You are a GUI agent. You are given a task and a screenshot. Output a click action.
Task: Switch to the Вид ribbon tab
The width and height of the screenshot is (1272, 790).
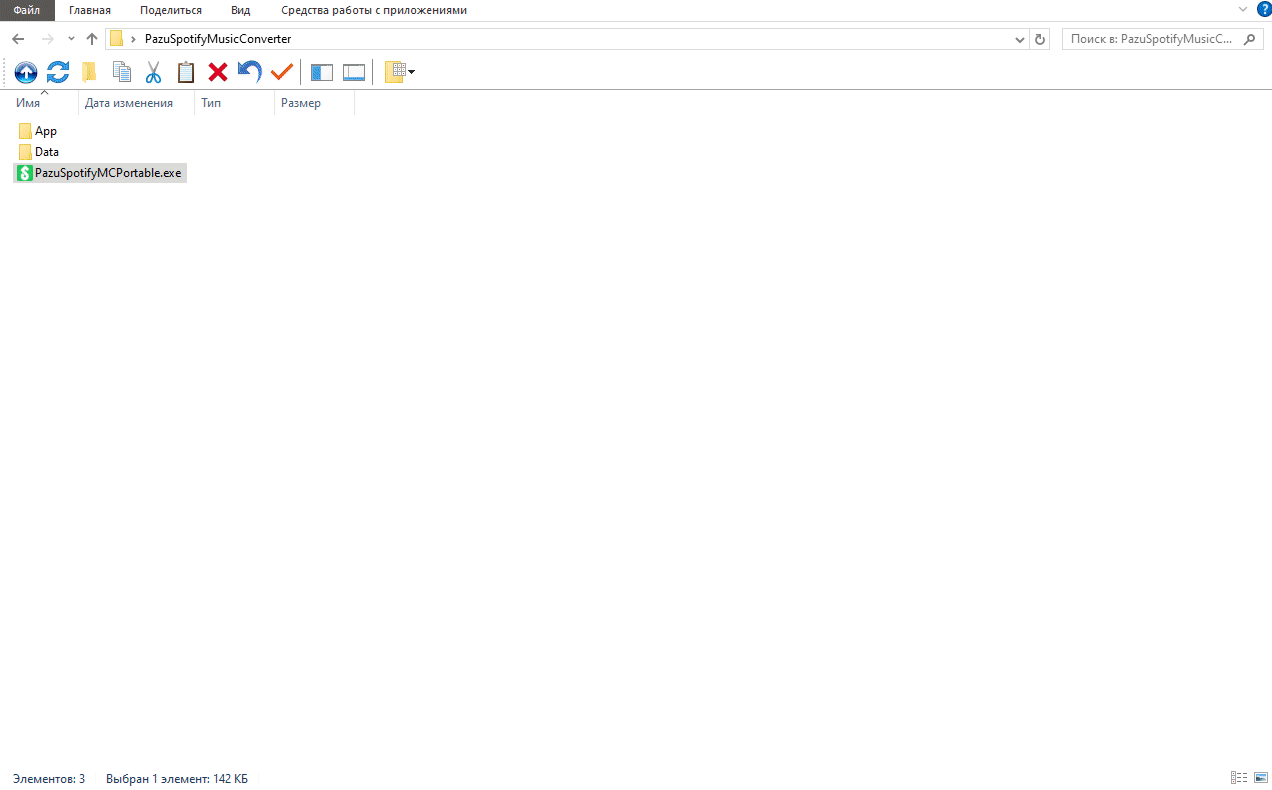pyautogui.click(x=240, y=10)
